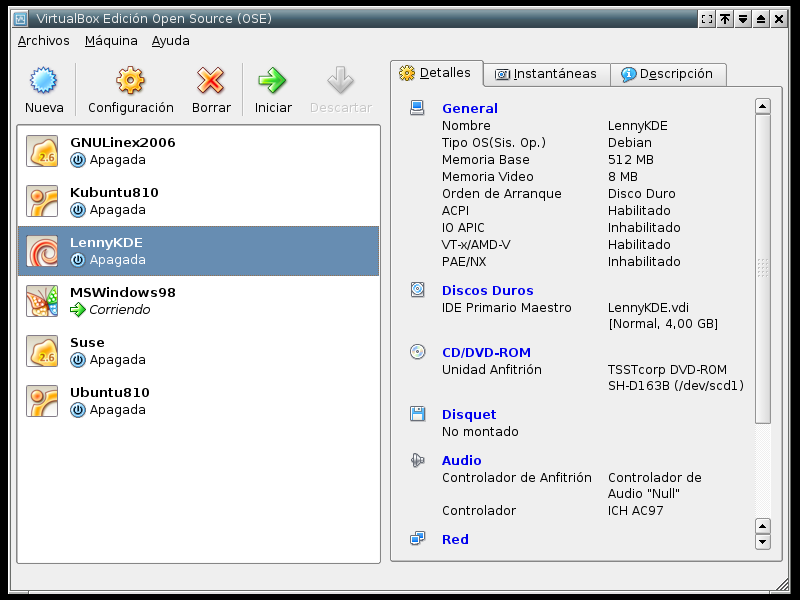Open the Archivos menu

pos(44,41)
